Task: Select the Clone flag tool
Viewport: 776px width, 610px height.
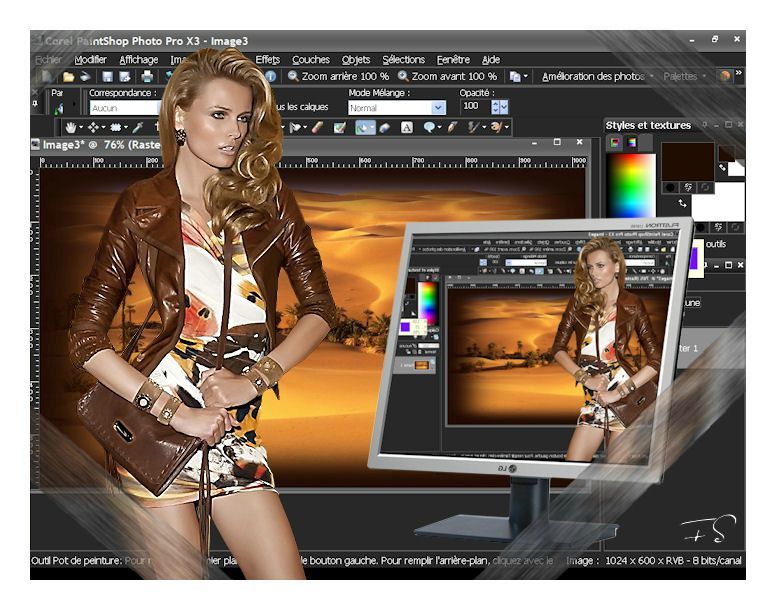Action: [295, 128]
